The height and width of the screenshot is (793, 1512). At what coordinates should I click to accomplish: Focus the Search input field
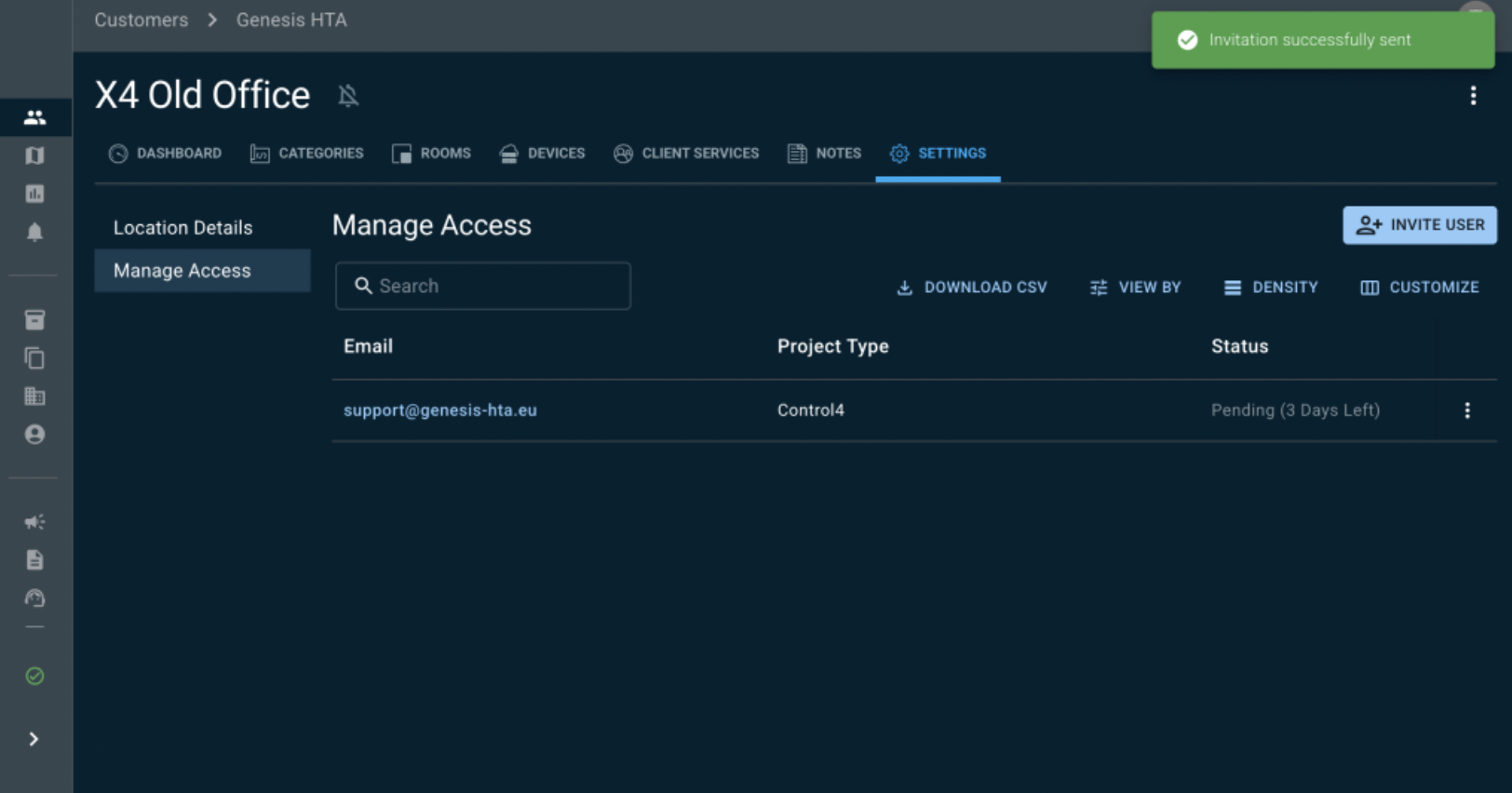[x=483, y=286]
